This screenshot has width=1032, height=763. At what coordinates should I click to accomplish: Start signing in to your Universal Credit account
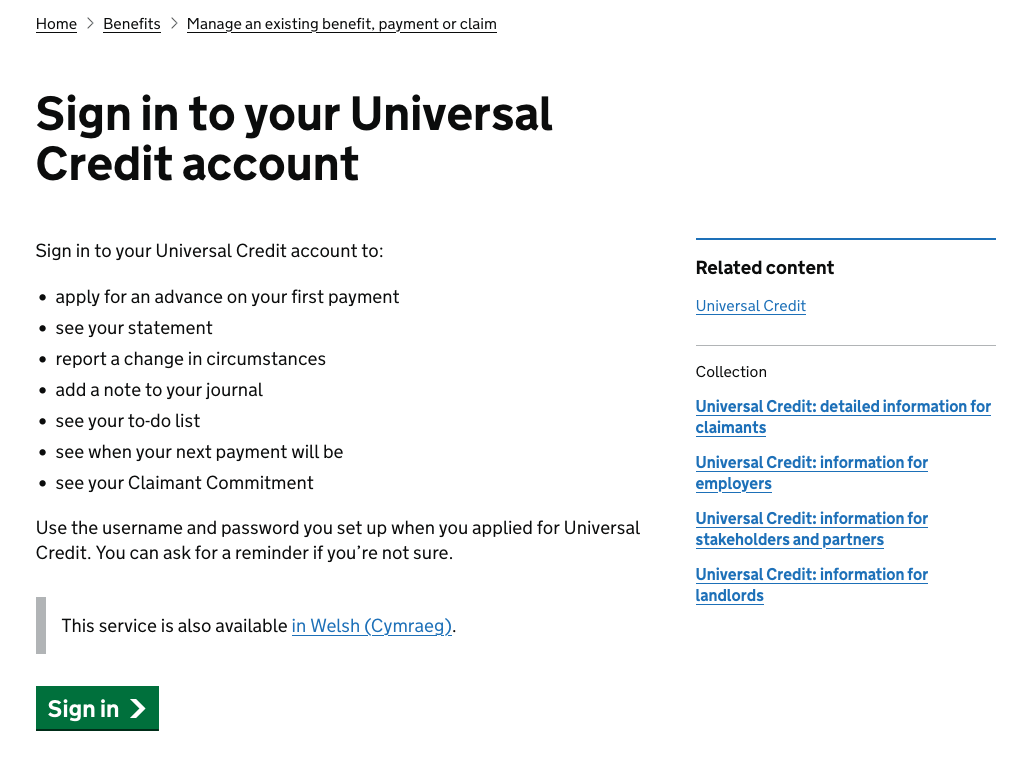97,708
